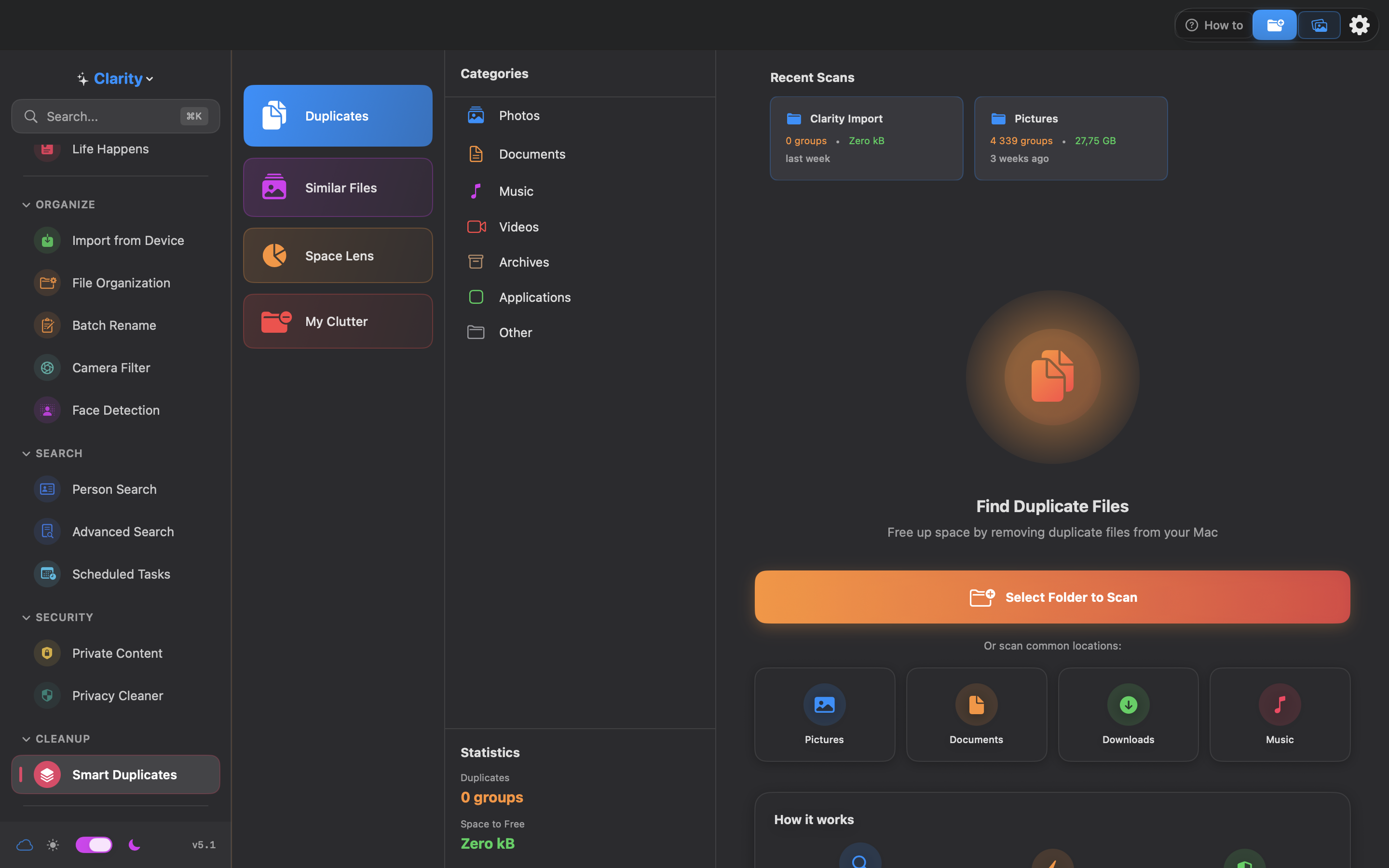Image resolution: width=1389 pixels, height=868 pixels.
Task: Select the Space Lens tool
Action: pyautogui.click(x=338, y=255)
